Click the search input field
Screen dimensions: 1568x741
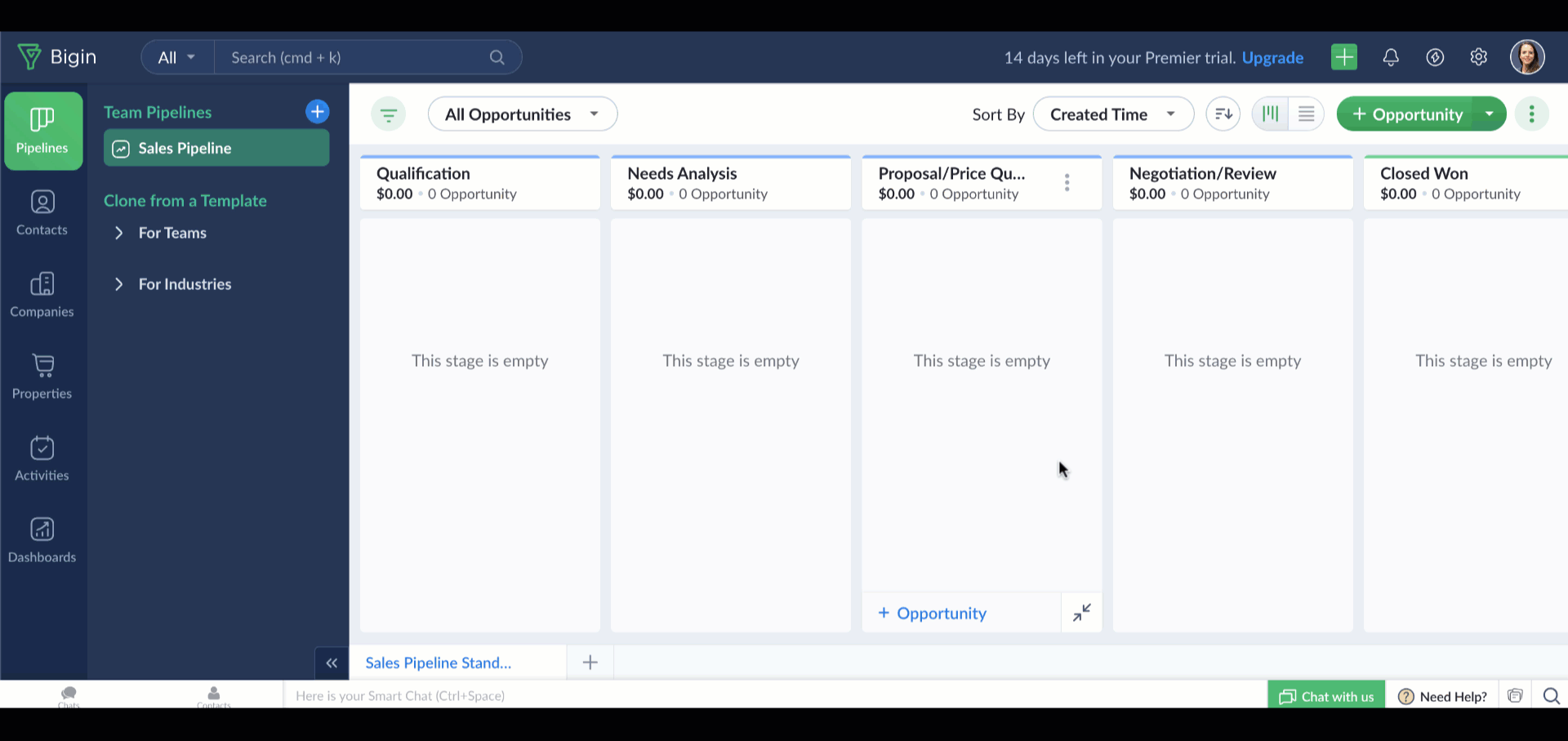click(355, 57)
